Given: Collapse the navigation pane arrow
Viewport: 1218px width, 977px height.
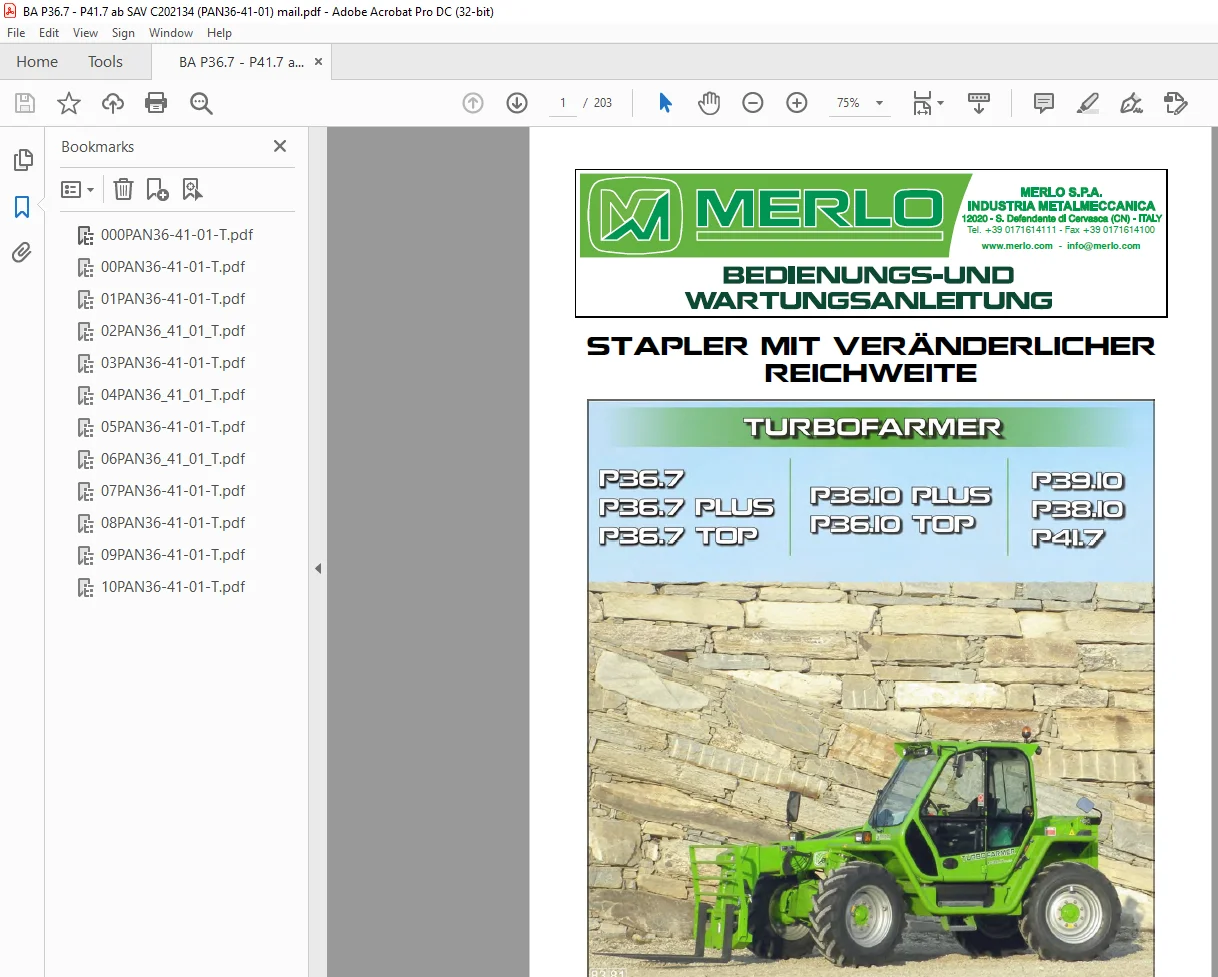Looking at the screenshot, I should (318, 568).
